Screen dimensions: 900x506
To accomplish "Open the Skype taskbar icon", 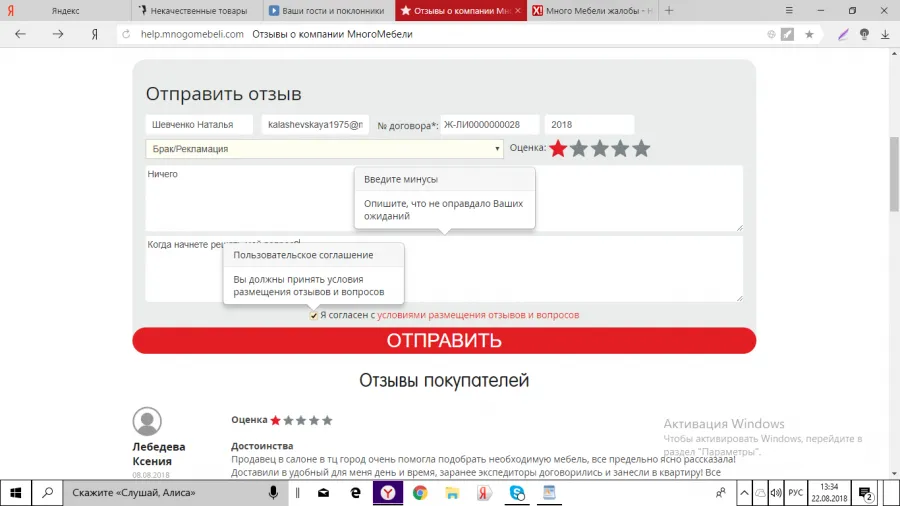I will [x=517, y=492].
